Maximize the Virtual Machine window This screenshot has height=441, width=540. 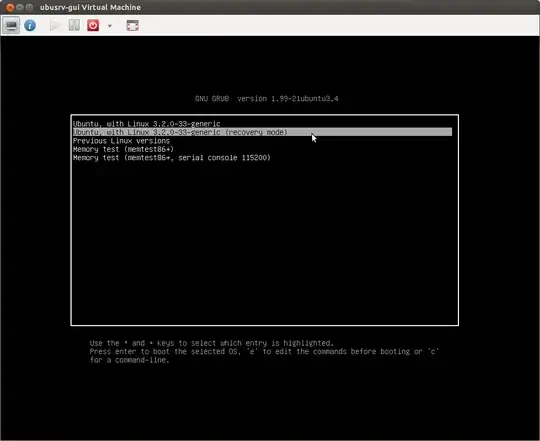29,7
